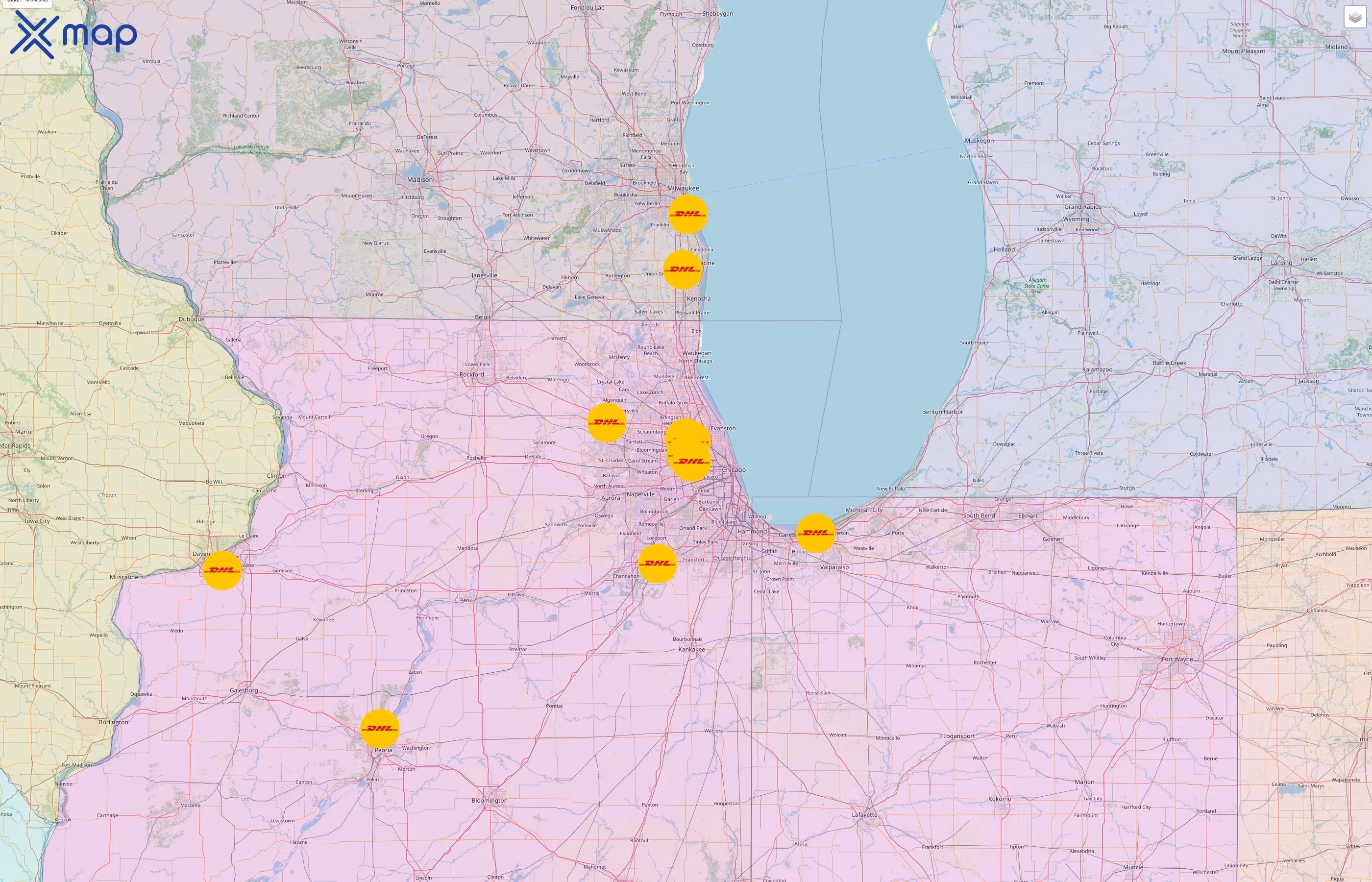Click the Milwaukee city label

point(683,188)
